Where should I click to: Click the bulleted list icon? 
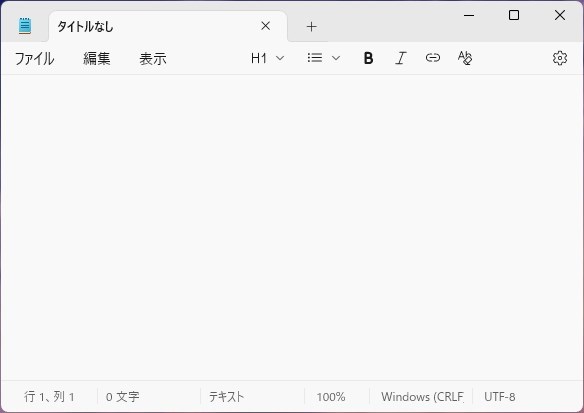(315, 58)
